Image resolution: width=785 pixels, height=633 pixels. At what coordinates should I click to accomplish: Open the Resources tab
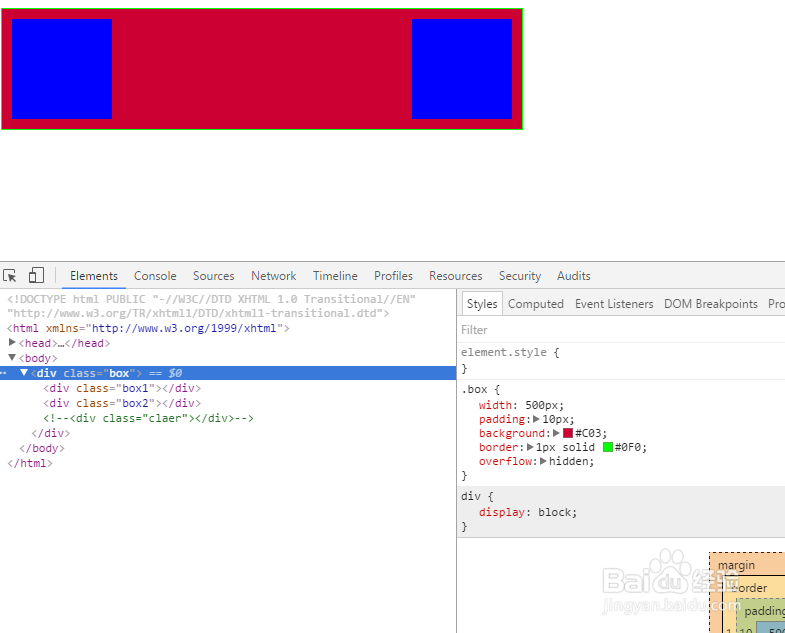coord(456,276)
